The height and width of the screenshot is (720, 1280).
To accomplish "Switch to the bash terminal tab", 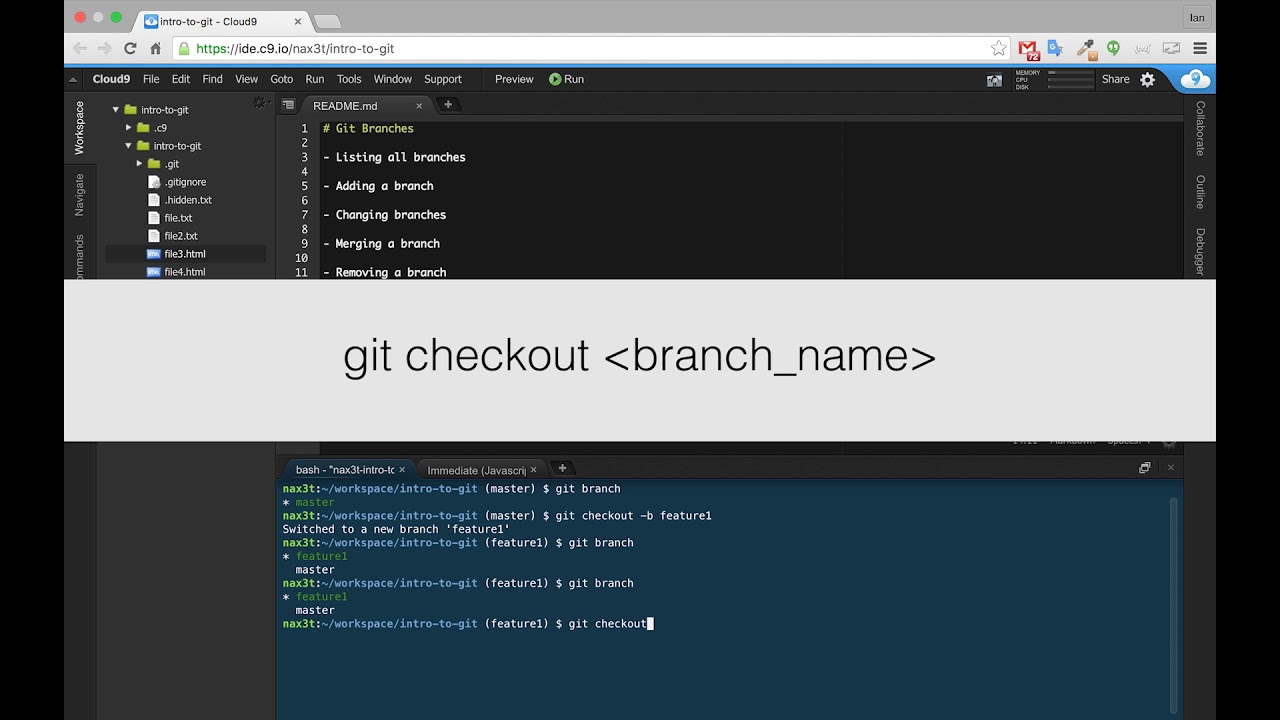I will point(345,469).
